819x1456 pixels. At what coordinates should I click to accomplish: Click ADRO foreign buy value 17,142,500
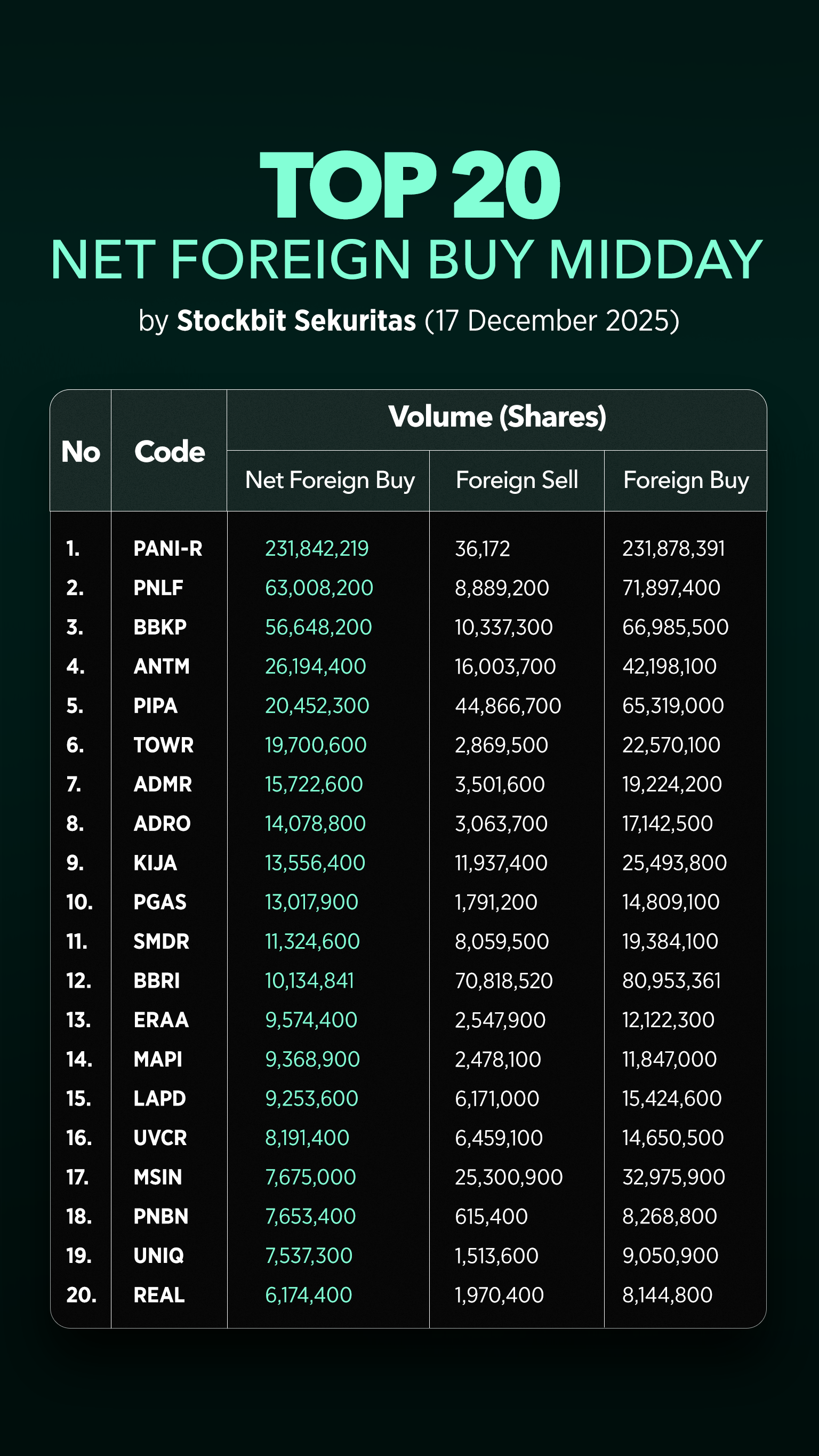coord(668,823)
